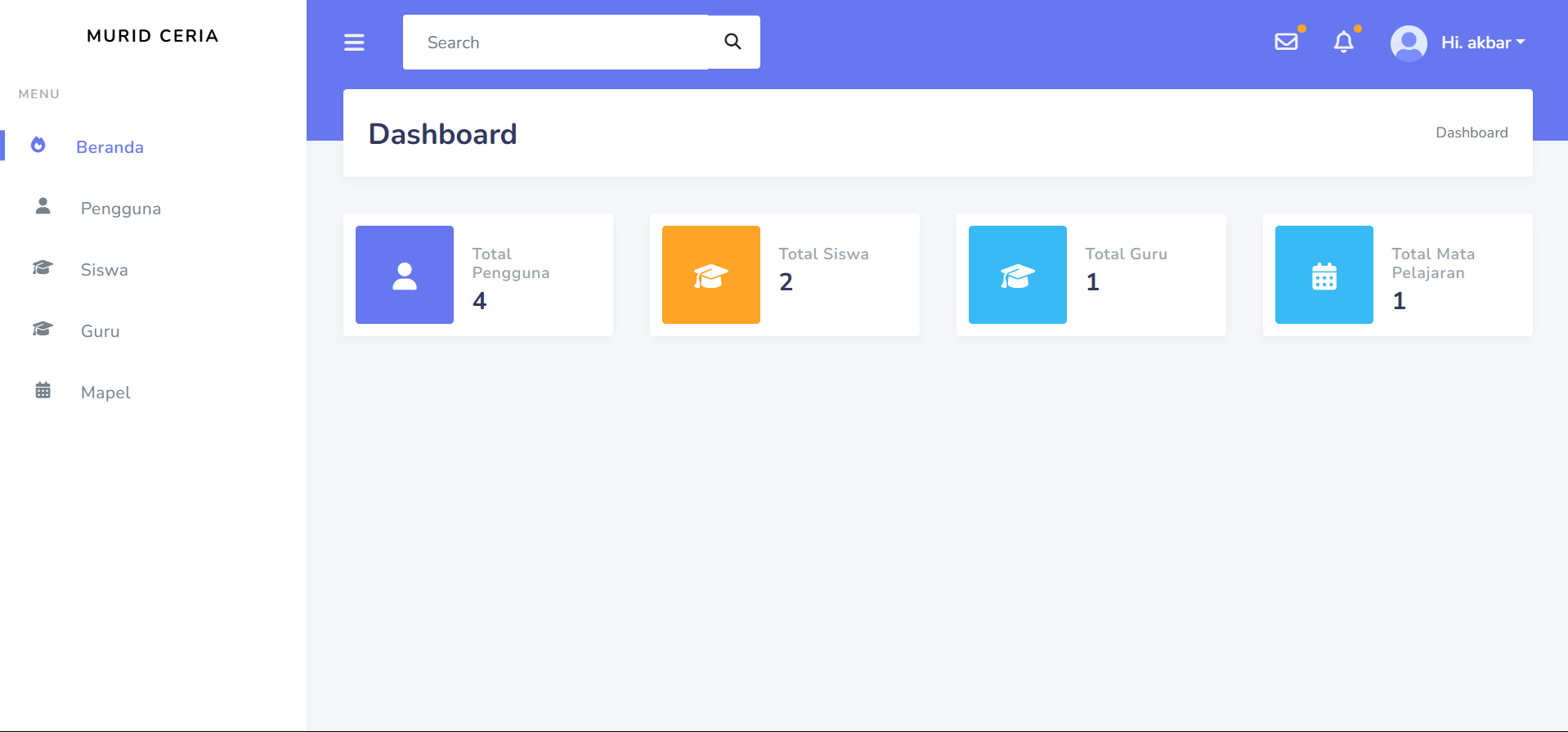
Task: Select Beranda in the sidebar menu
Action: 154,146
